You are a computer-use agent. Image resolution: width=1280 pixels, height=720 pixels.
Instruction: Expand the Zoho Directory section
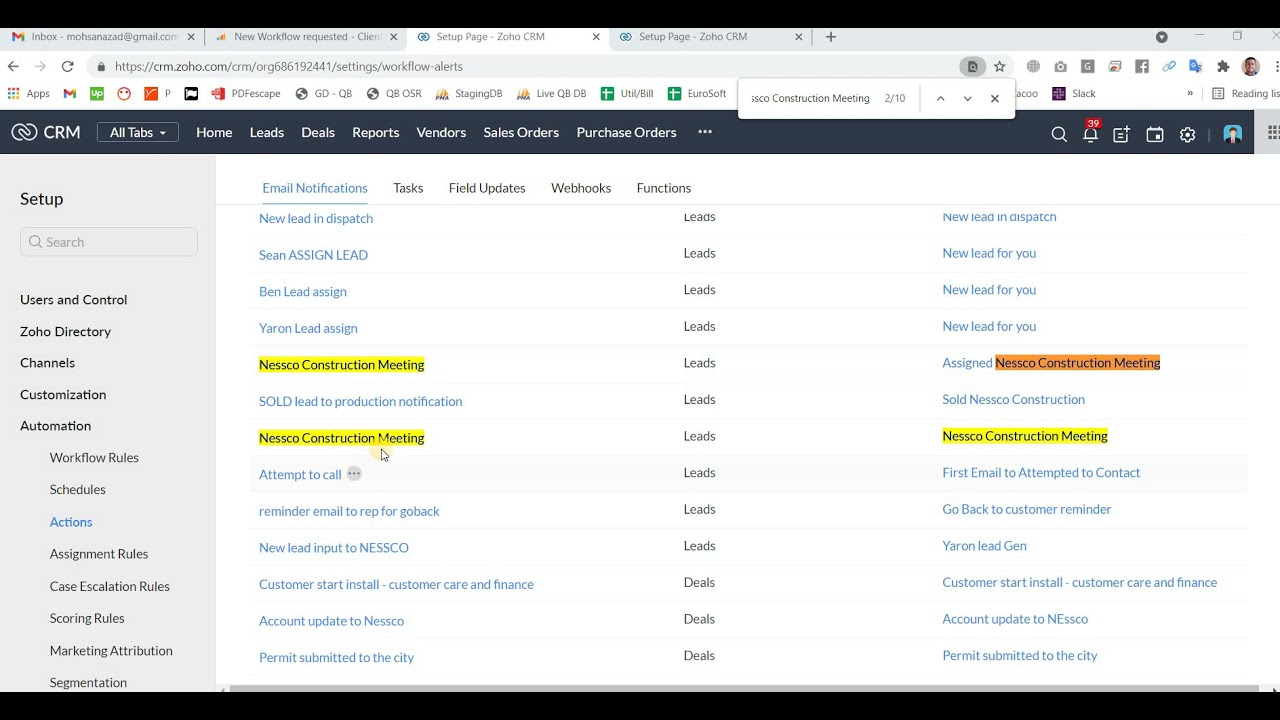click(65, 331)
